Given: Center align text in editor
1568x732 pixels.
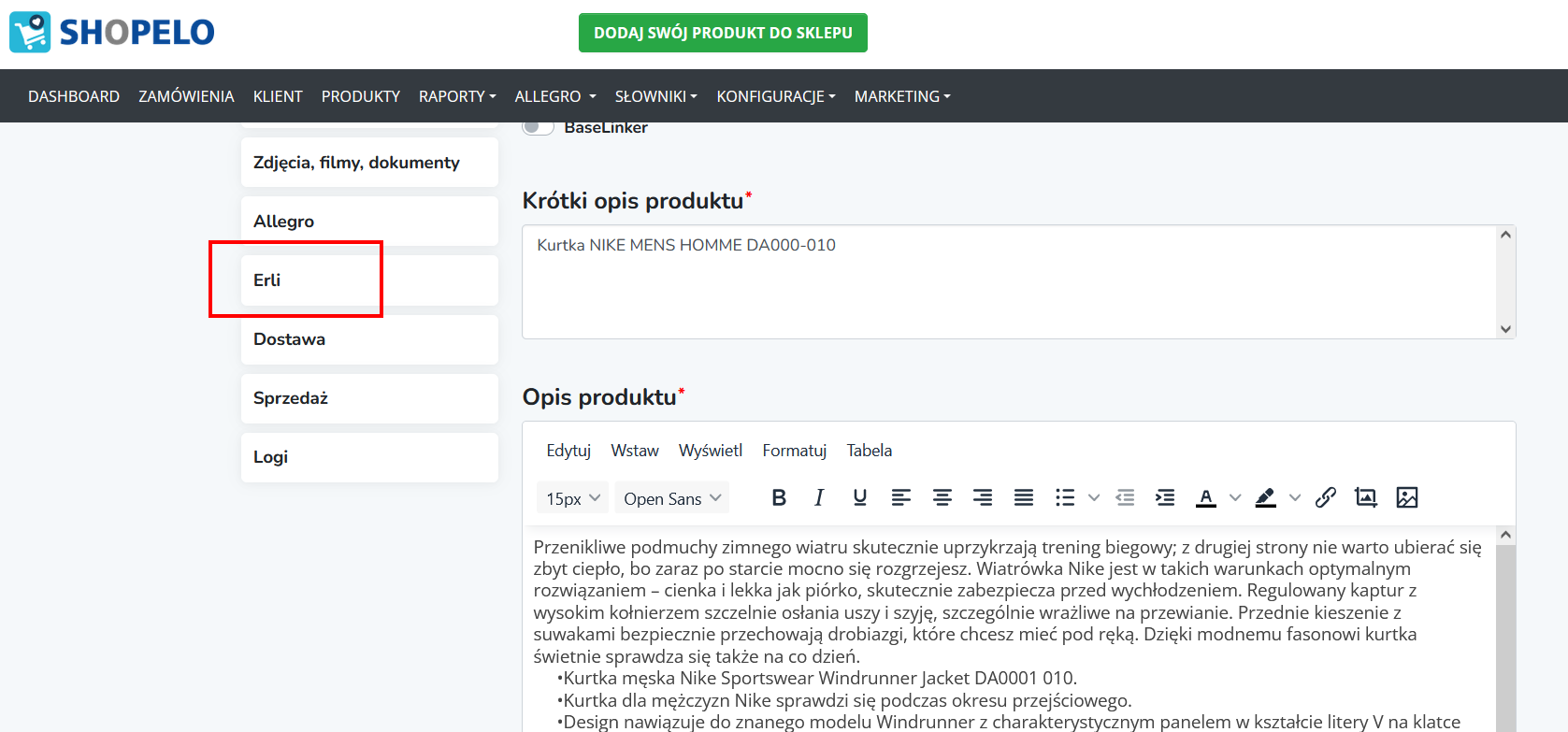Looking at the screenshot, I should (x=942, y=497).
